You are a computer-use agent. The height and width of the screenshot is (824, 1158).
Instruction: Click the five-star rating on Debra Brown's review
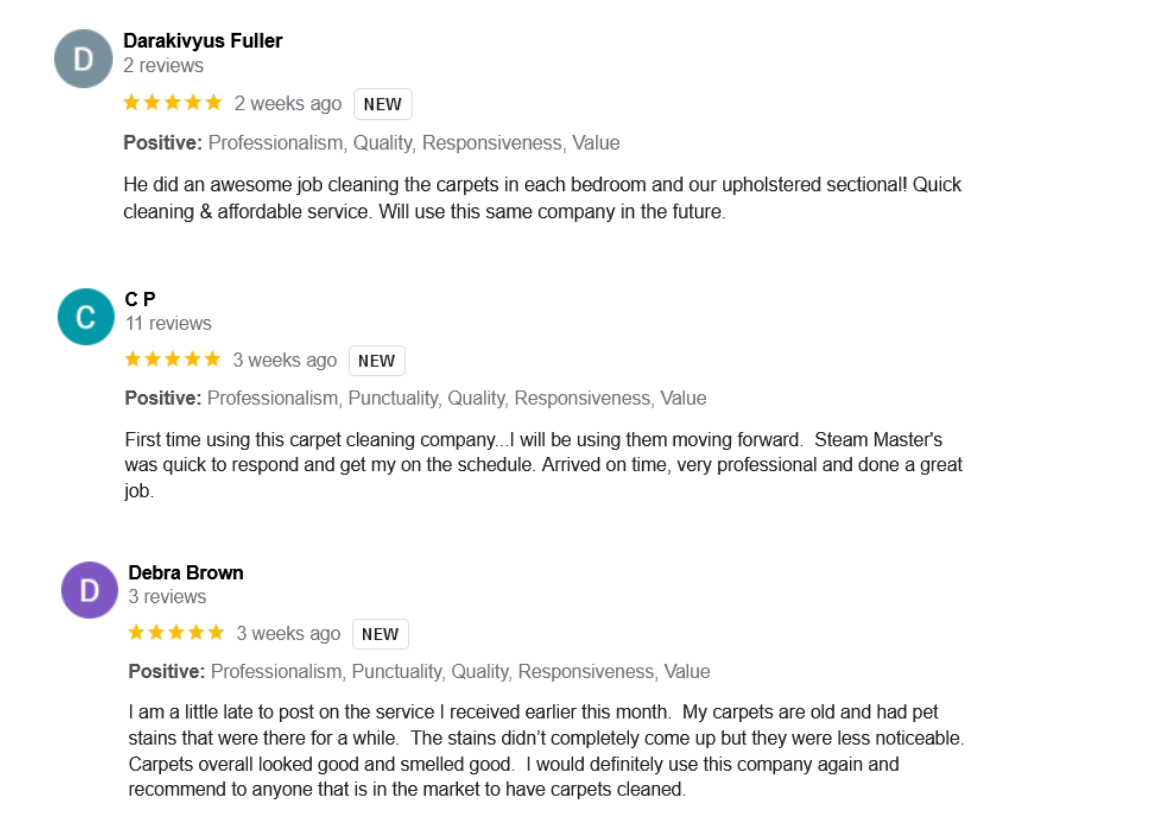[x=176, y=633]
